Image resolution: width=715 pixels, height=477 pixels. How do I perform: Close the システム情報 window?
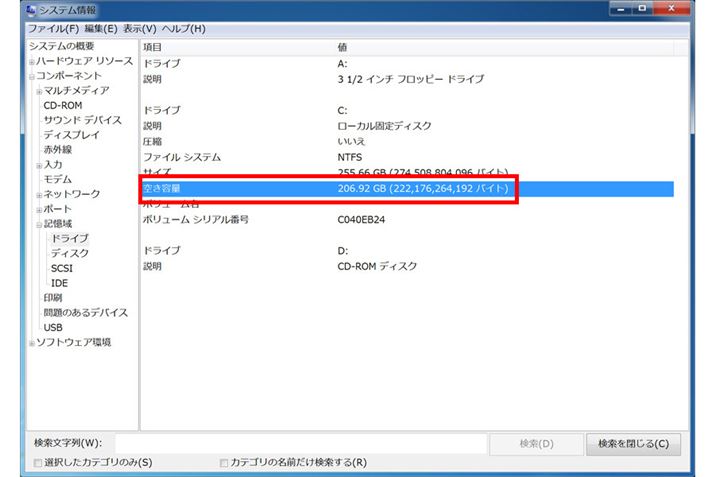tap(671, 9)
